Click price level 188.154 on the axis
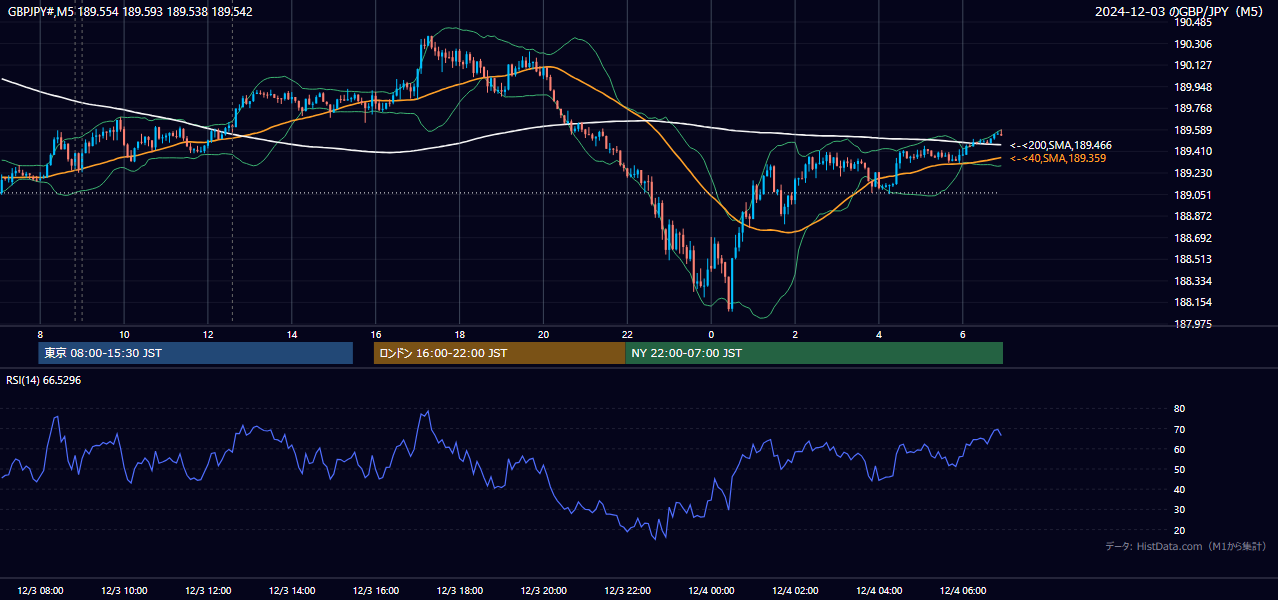 [x=1193, y=303]
